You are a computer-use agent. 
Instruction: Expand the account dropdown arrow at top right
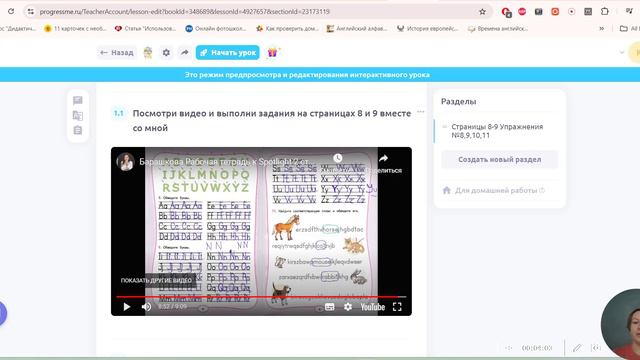(622, 52)
